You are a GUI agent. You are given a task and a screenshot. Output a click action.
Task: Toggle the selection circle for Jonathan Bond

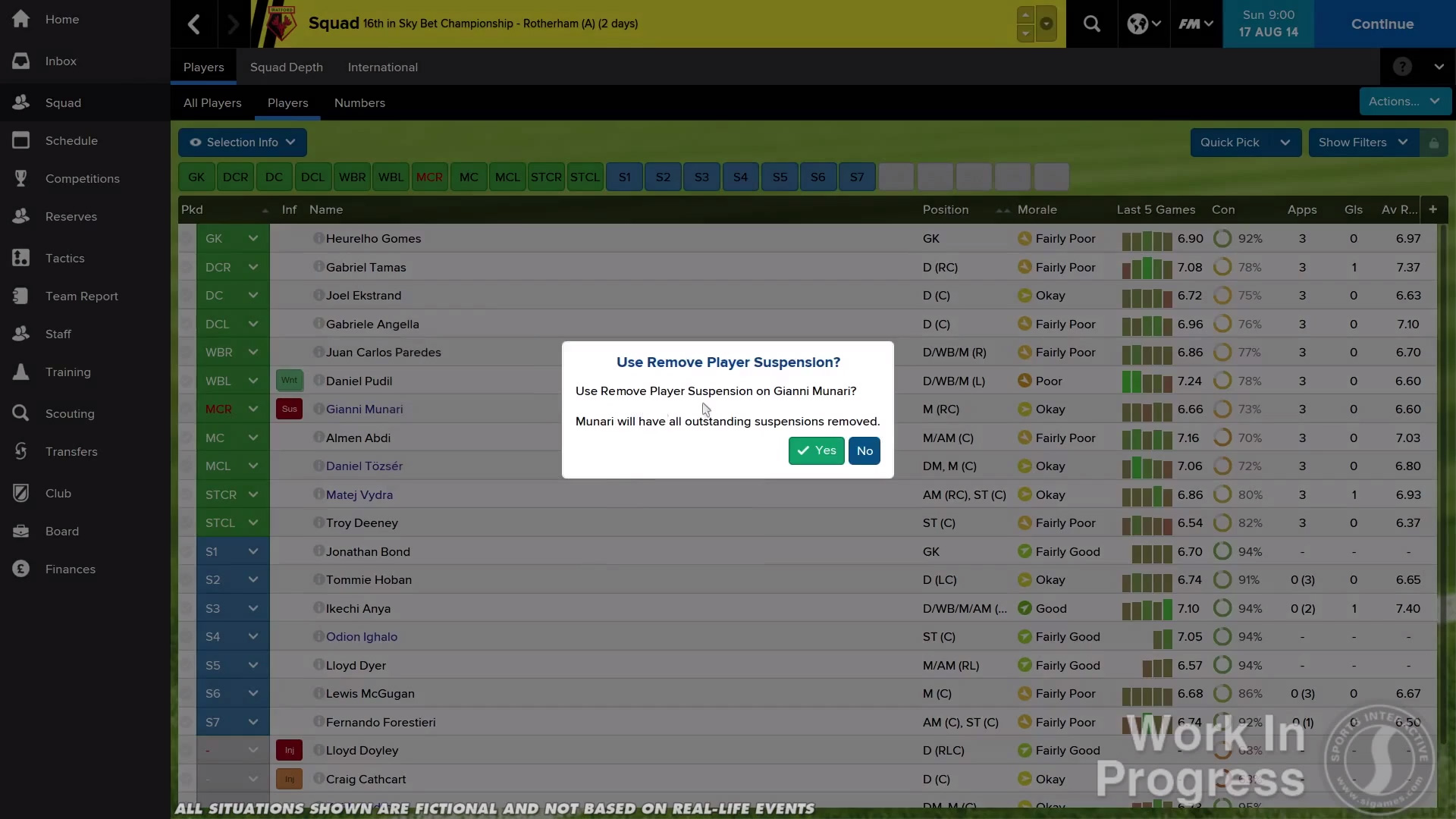[x=187, y=551]
